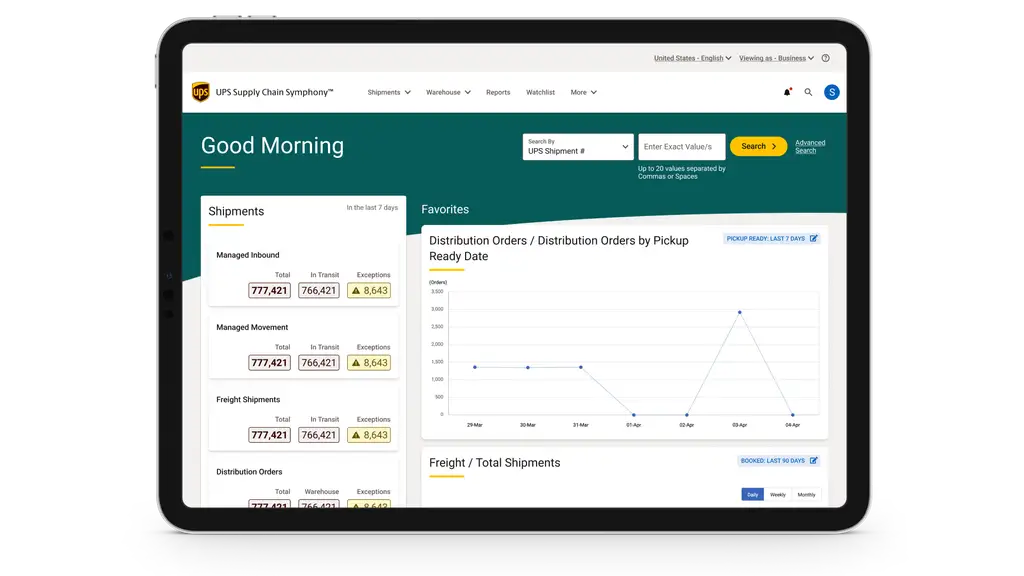Click Managed Inbound exceptions warning badge

pyautogui.click(x=369, y=291)
